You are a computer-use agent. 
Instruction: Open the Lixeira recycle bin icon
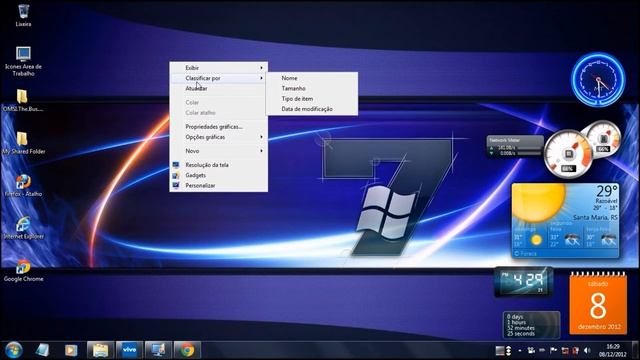coord(23,16)
